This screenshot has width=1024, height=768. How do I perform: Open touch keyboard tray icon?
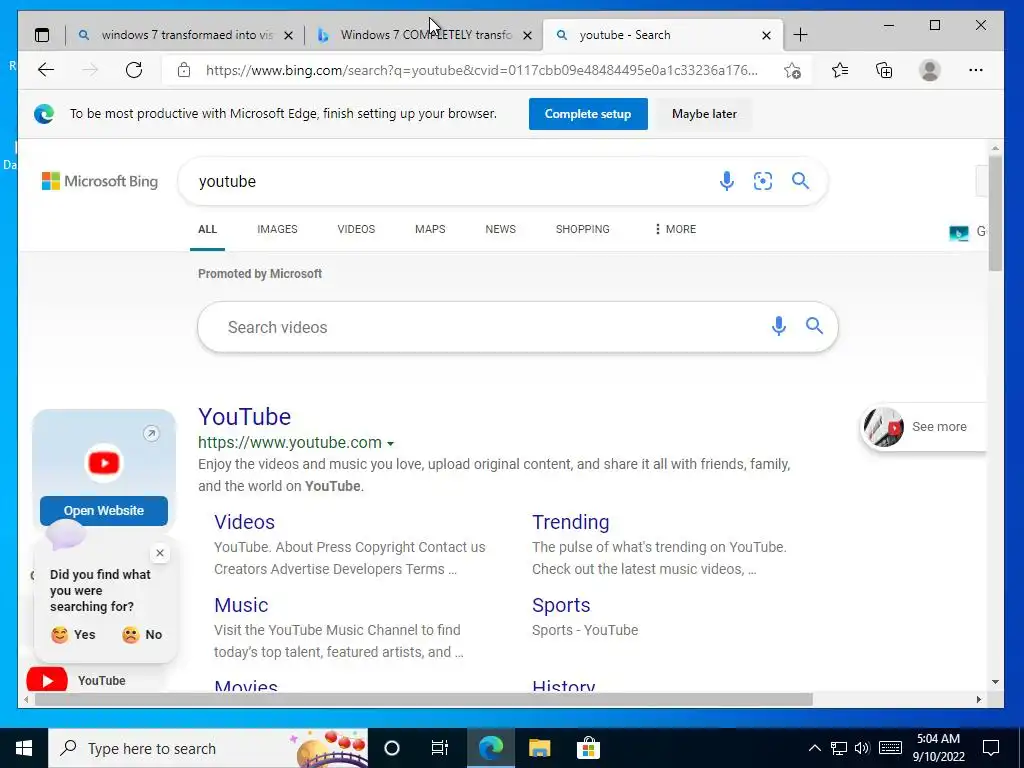[x=890, y=748]
